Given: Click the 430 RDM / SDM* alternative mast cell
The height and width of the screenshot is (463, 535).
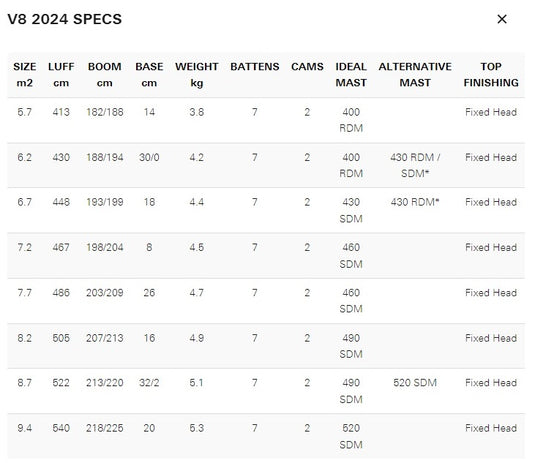Looking at the screenshot, I should 415,165.
